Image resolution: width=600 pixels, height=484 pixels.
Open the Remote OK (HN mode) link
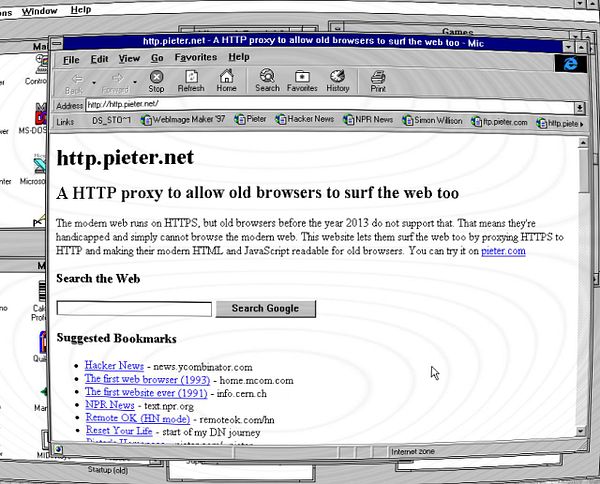coord(137,418)
